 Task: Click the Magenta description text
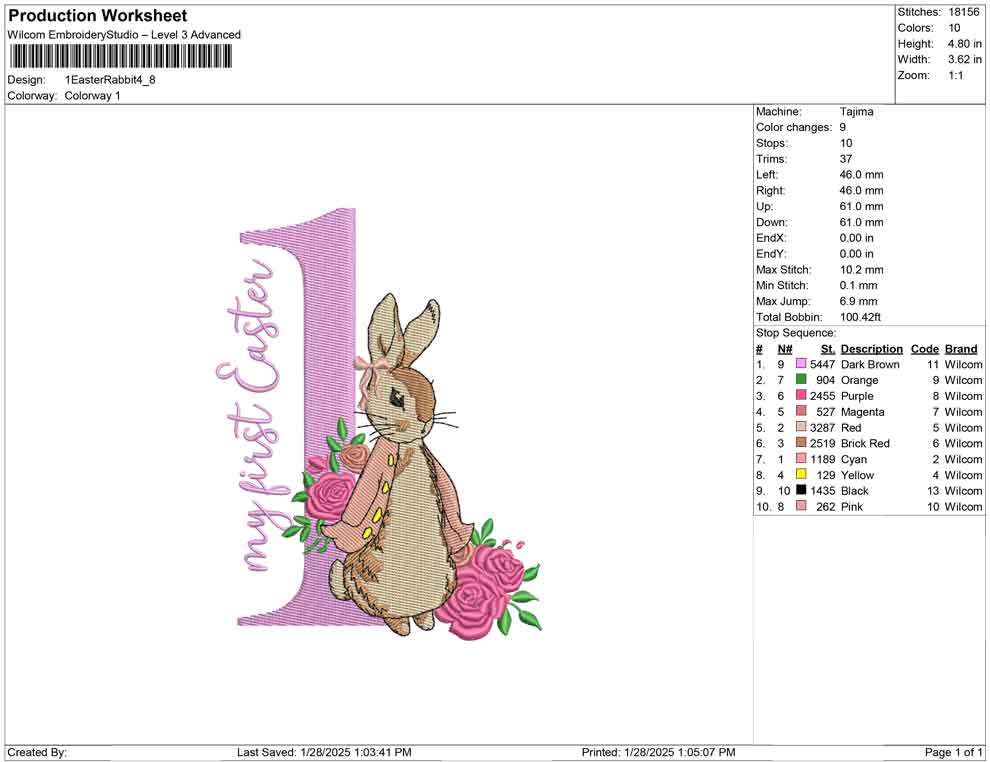click(x=862, y=412)
